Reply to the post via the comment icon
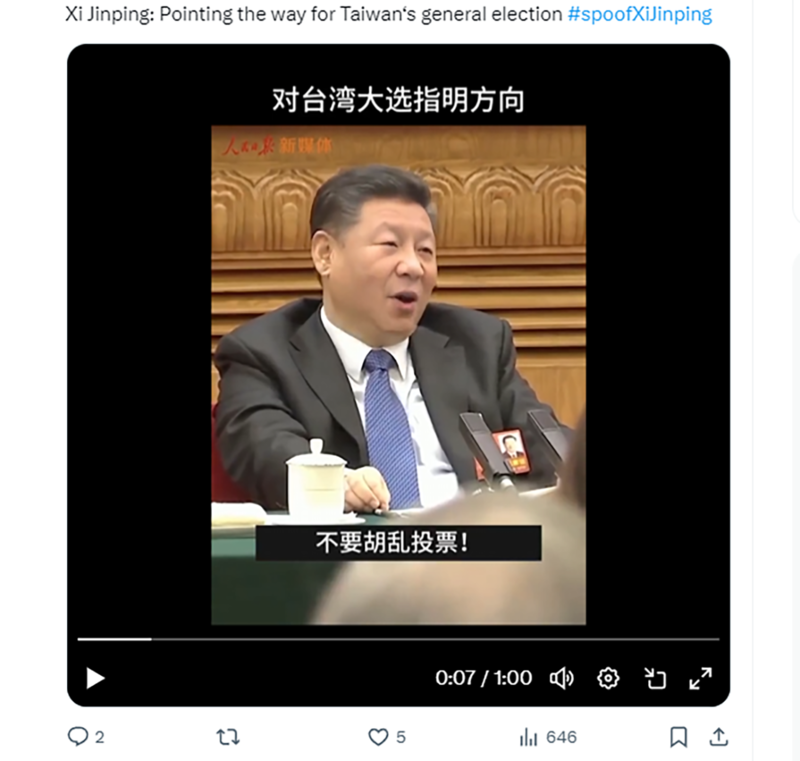This screenshot has height=761, width=800. 78,737
